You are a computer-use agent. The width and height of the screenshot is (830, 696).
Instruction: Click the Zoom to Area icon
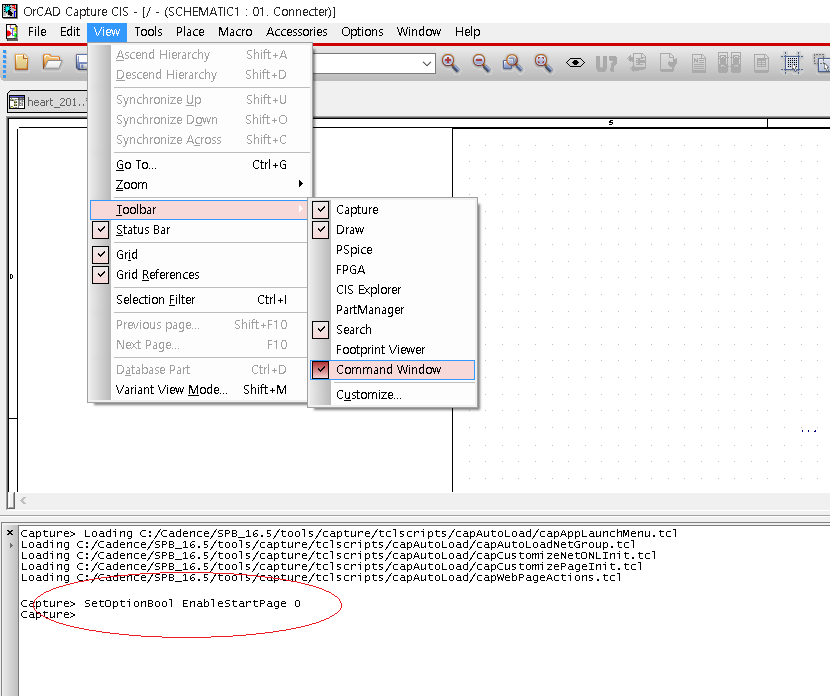pos(512,63)
